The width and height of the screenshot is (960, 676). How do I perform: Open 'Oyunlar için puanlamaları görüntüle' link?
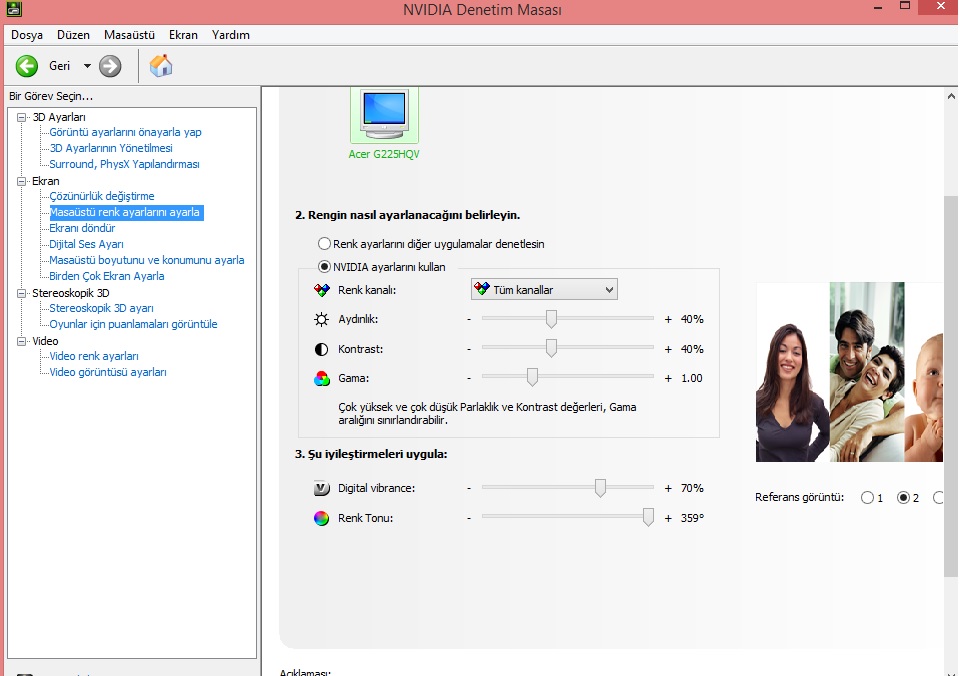tap(133, 324)
